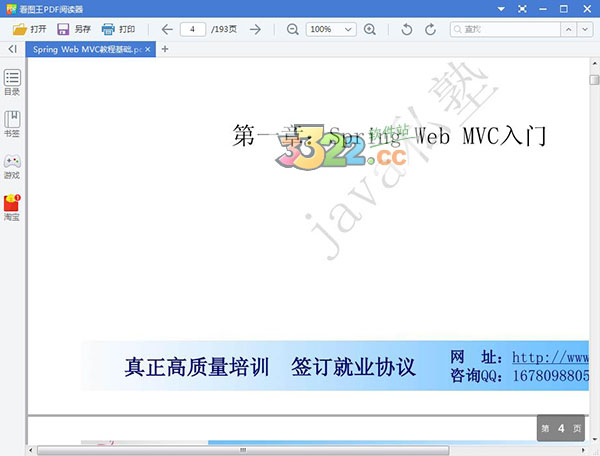The image size is (600, 456).
Task: Click the page number input field
Action: click(x=192, y=29)
